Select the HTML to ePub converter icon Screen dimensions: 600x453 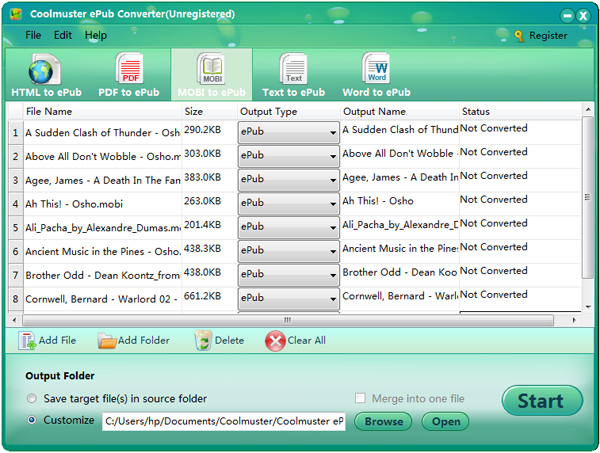click(44, 70)
